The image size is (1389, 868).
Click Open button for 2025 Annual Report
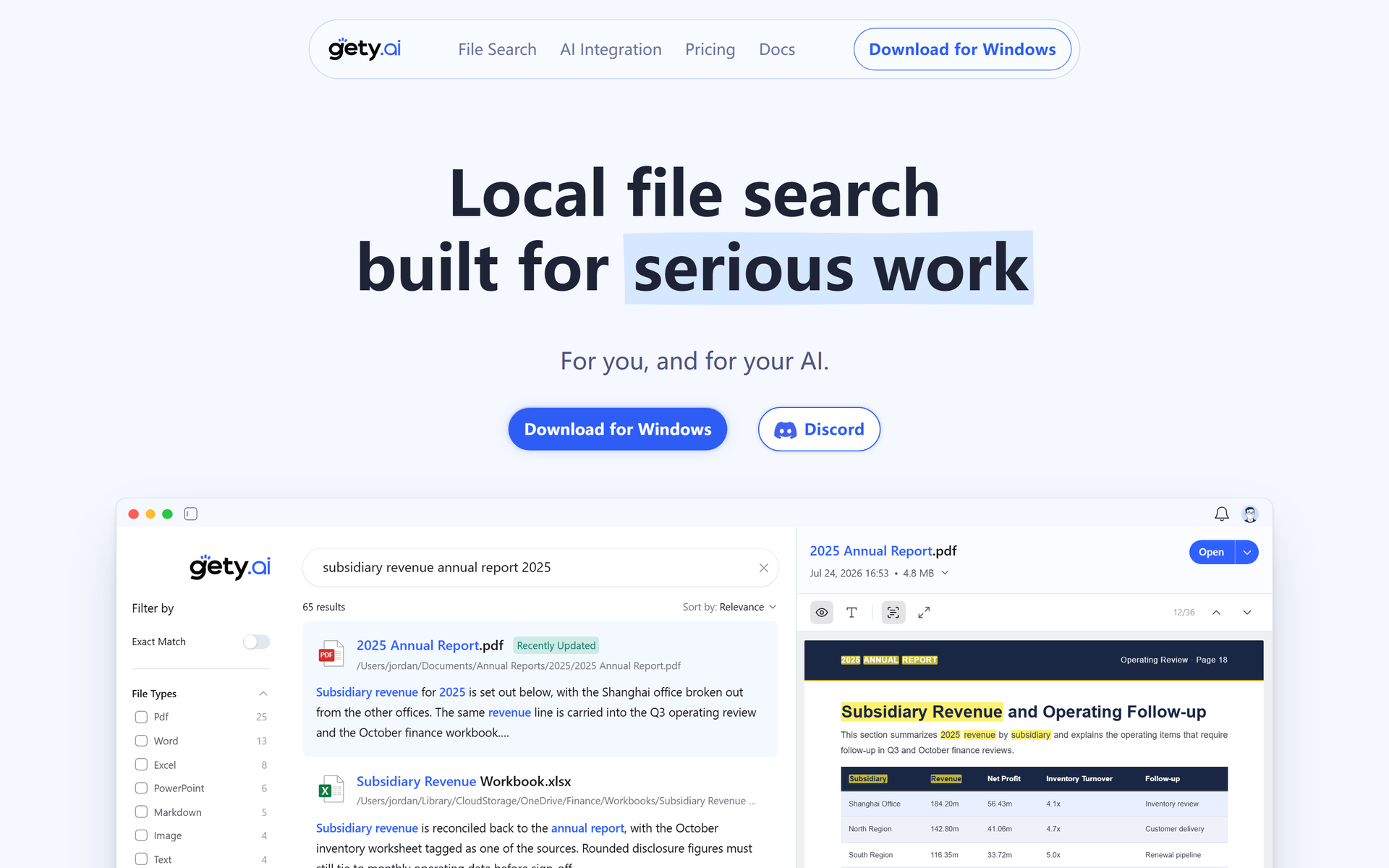pyautogui.click(x=1211, y=552)
